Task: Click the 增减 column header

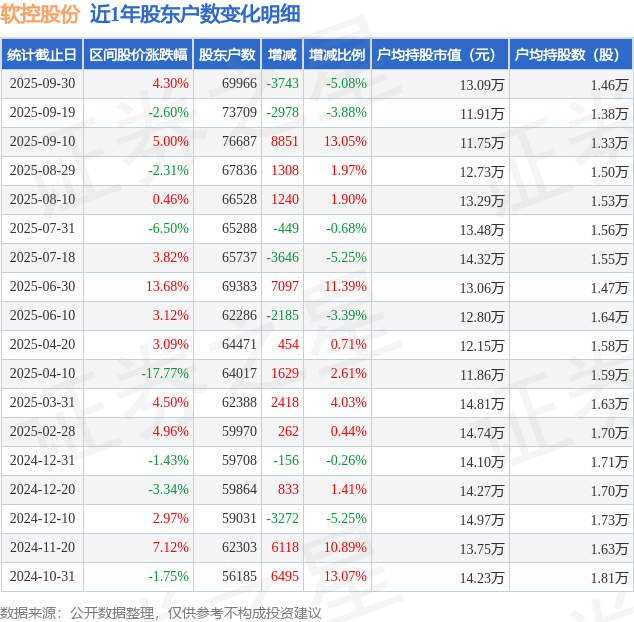Action: 283,55
